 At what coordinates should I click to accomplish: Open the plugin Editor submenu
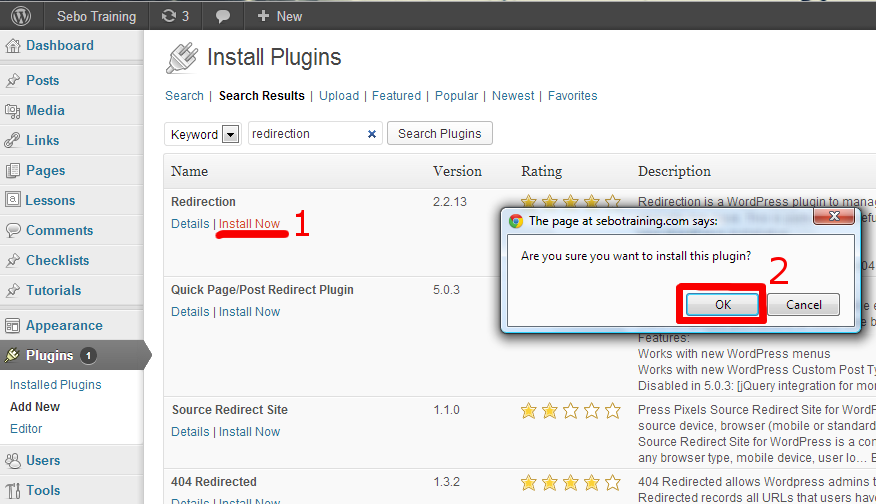coord(26,429)
